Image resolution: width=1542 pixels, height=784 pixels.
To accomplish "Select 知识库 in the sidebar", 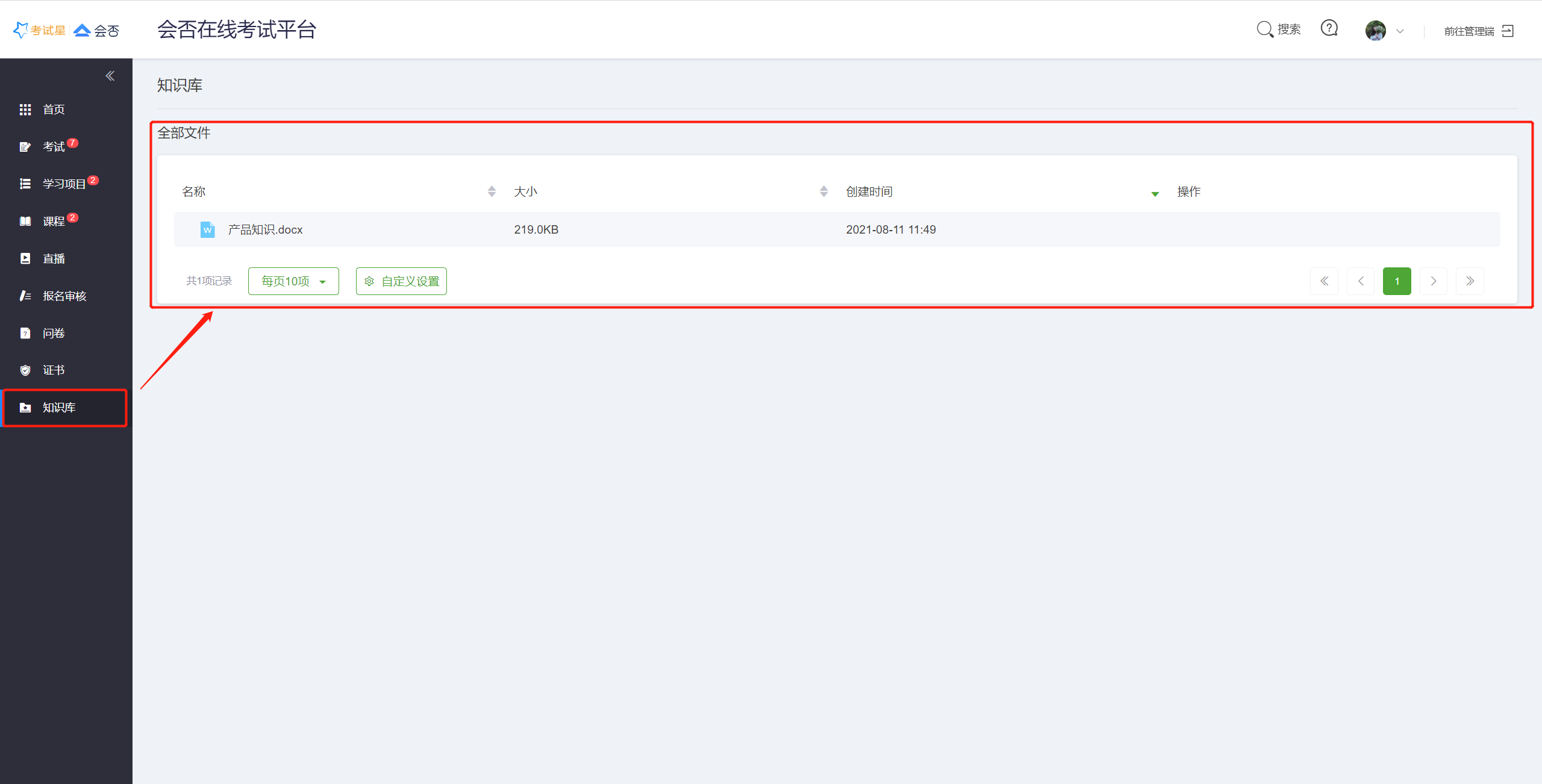I will coord(59,408).
